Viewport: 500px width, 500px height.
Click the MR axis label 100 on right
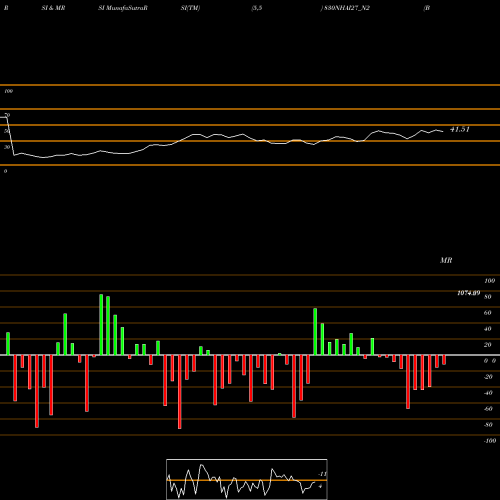click(490, 281)
